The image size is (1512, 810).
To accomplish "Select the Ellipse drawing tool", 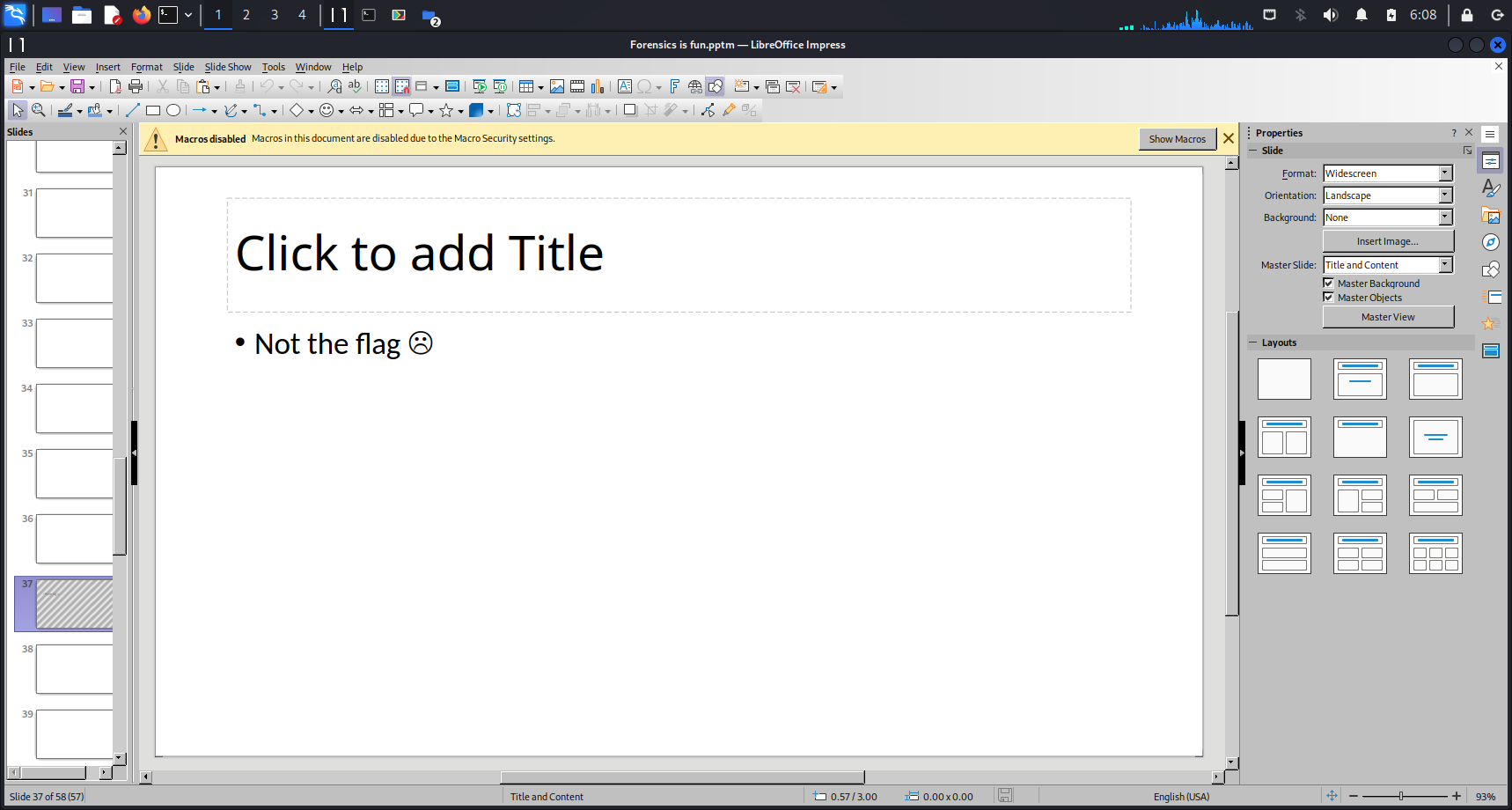I will coord(173,110).
